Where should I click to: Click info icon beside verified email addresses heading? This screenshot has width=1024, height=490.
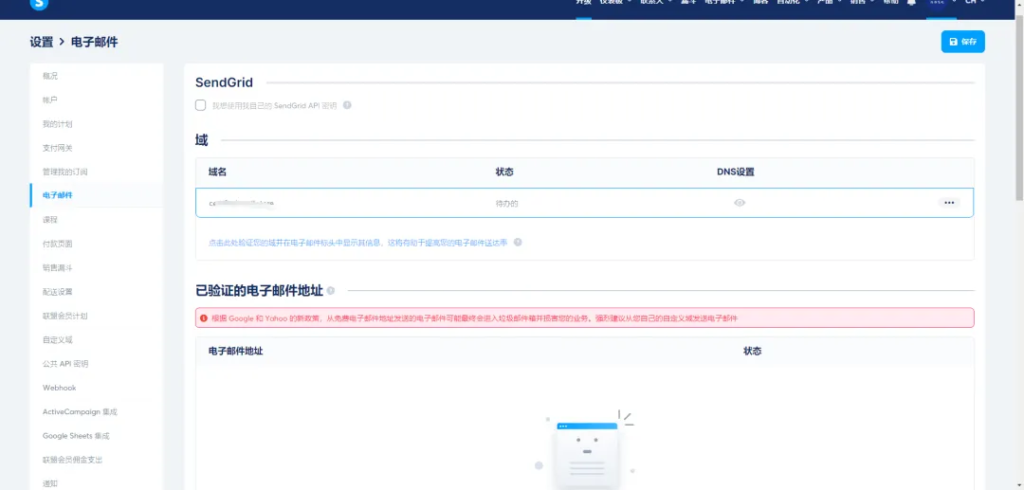(331, 291)
